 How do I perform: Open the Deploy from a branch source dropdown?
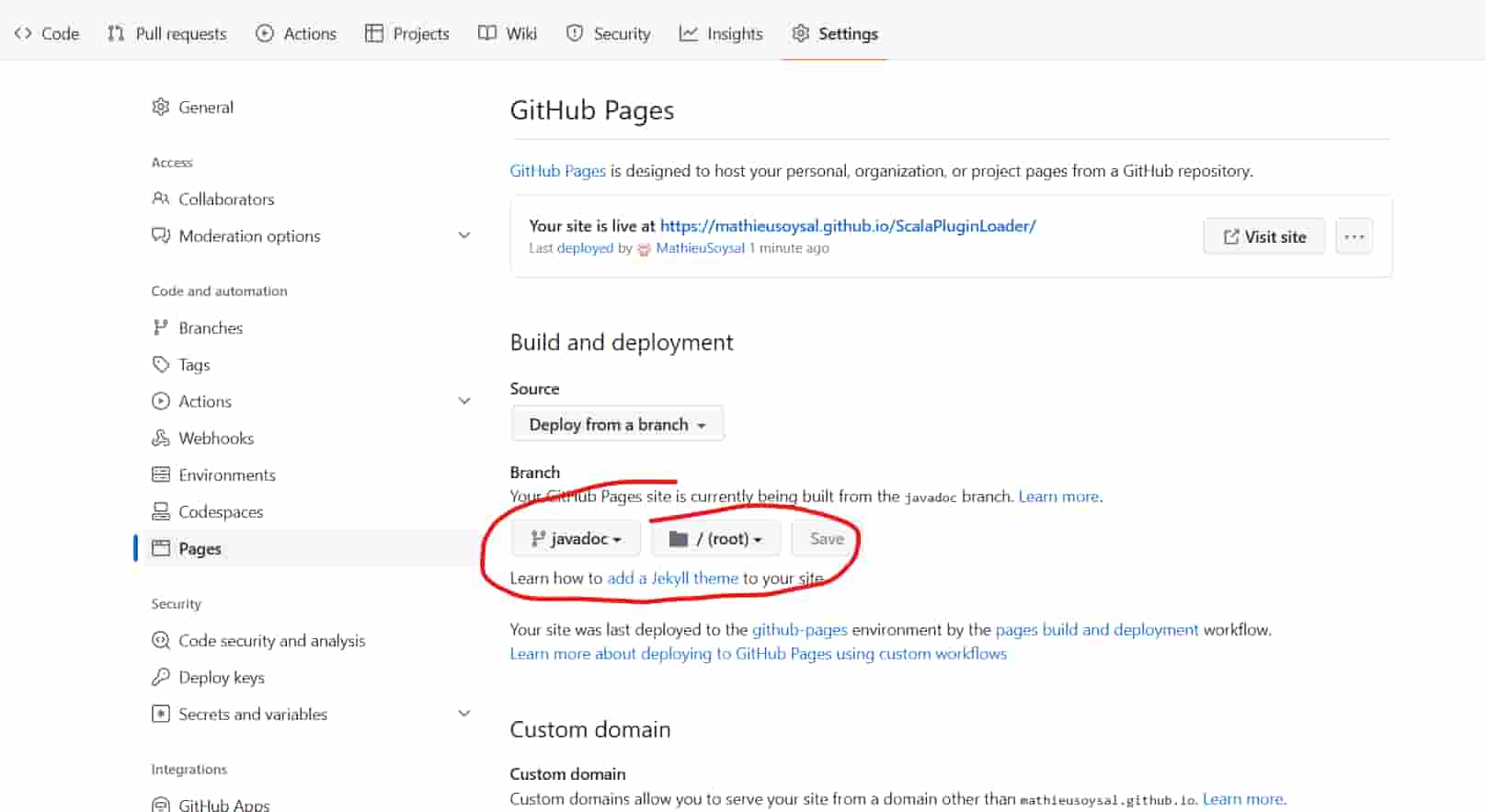[617, 424]
